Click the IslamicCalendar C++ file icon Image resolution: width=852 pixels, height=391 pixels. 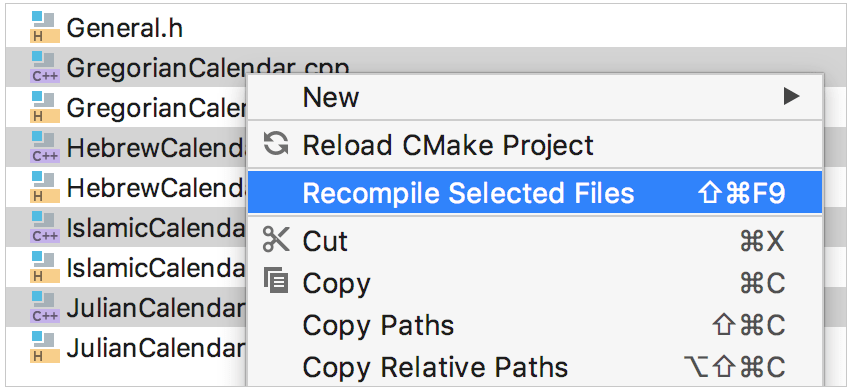pyautogui.click(x=45, y=228)
